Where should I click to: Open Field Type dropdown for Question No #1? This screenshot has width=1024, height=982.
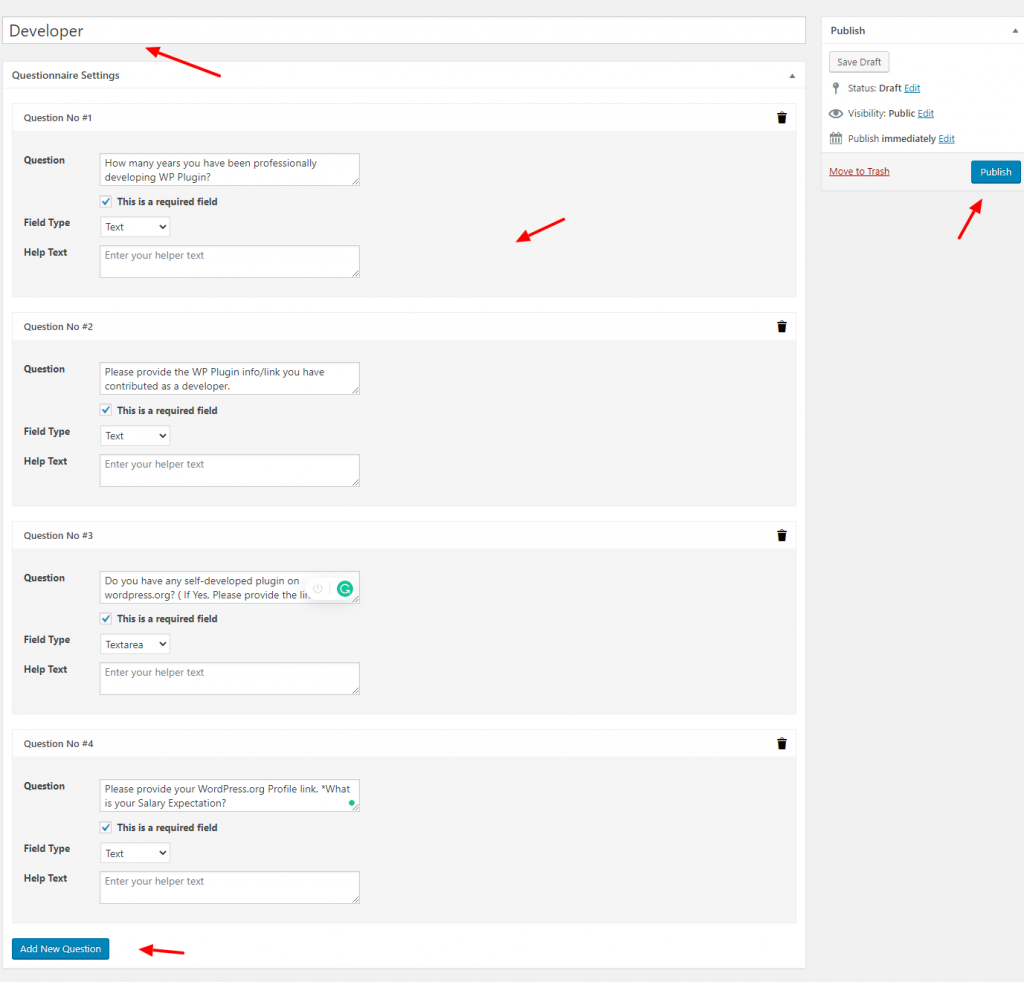click(135, 227)
